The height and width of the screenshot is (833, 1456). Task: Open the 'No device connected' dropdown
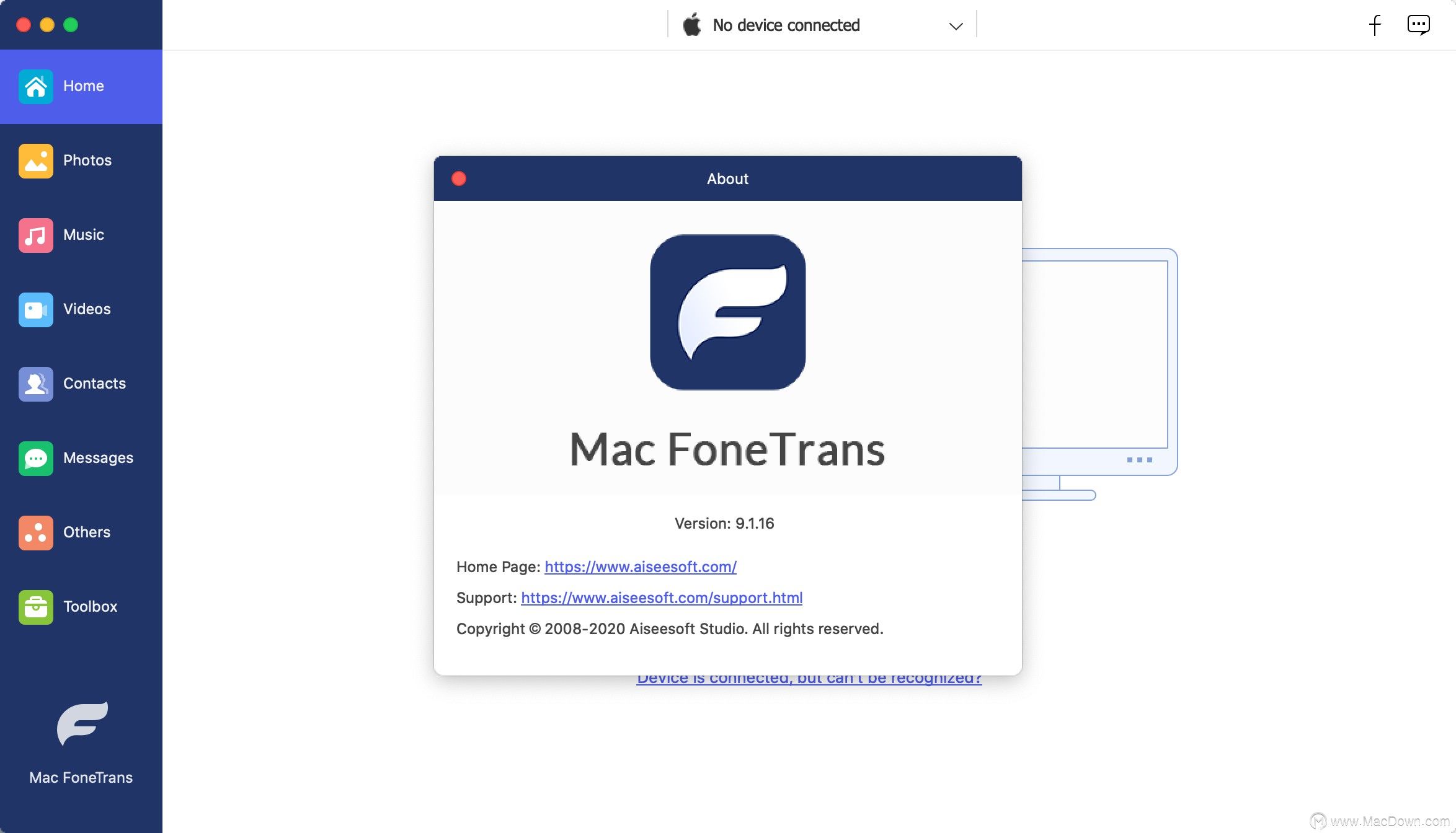click(822, 25)
